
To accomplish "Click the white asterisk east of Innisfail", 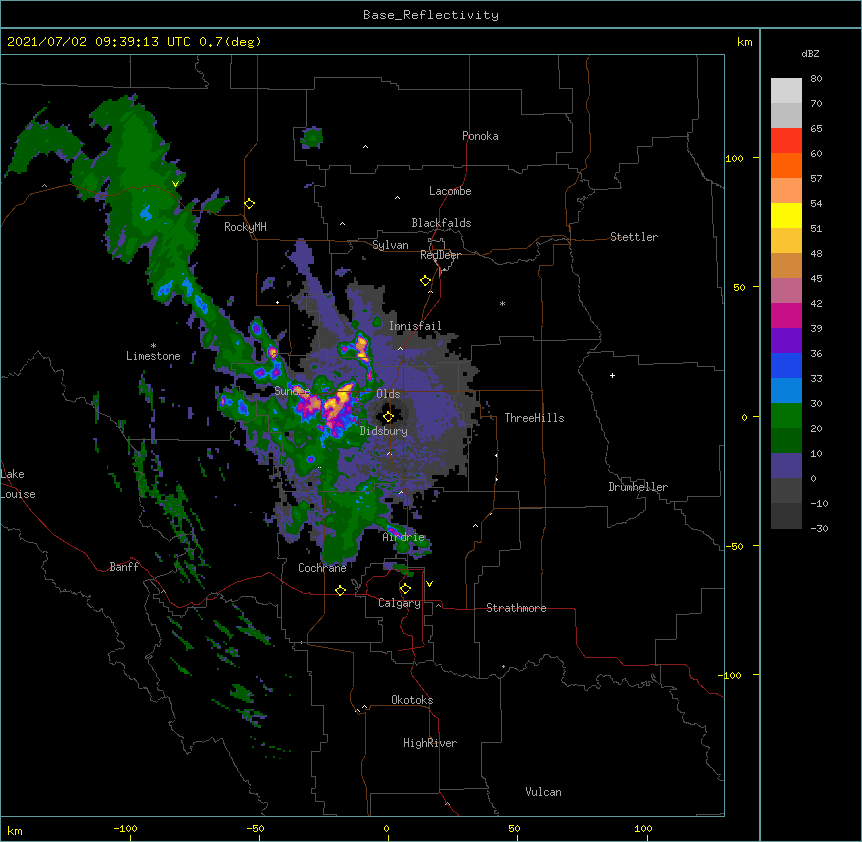I will [x=502, y=303].
